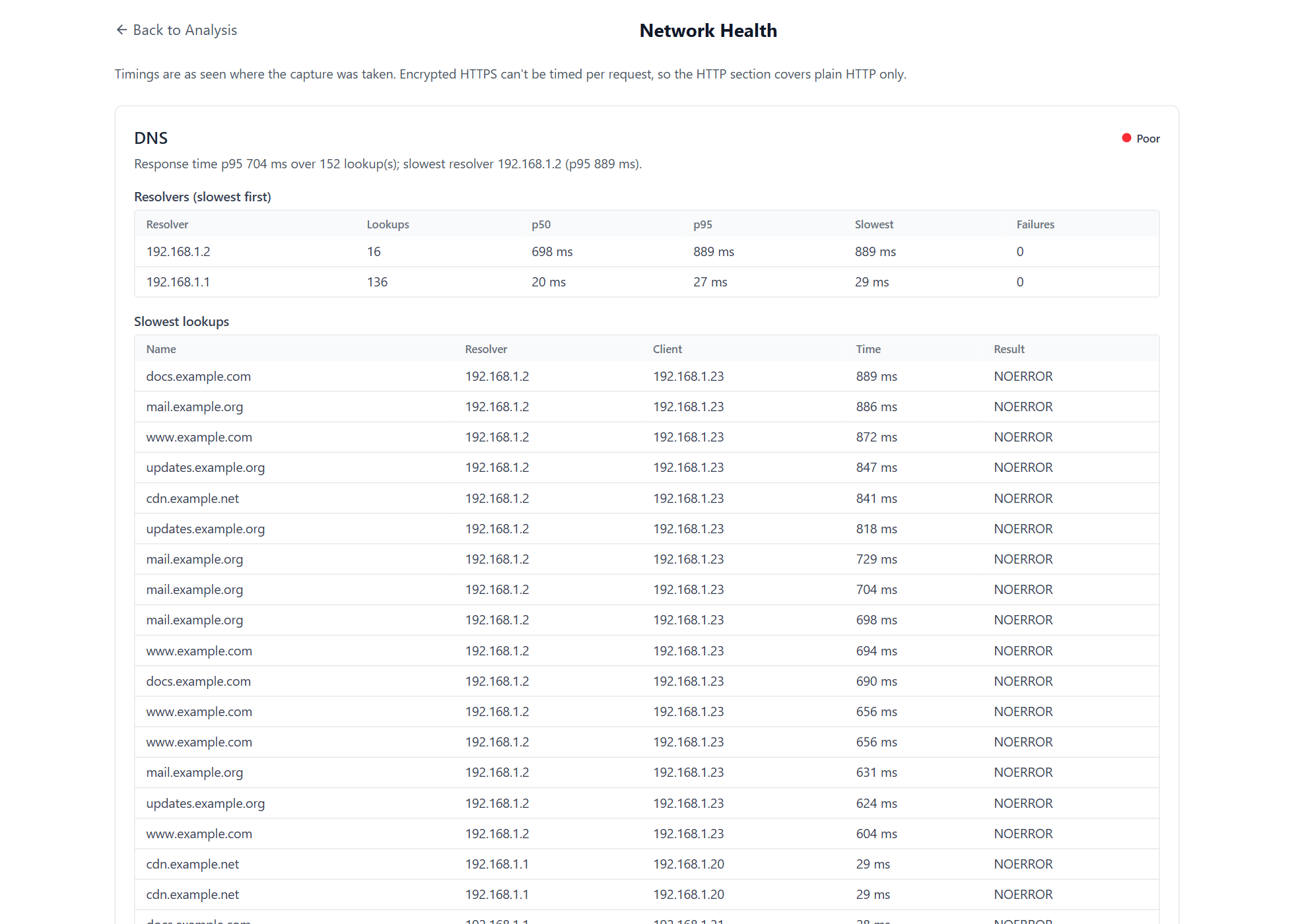Click the Time column header
The height and width of the screenshot is (924, 1294).
[869, 349]
